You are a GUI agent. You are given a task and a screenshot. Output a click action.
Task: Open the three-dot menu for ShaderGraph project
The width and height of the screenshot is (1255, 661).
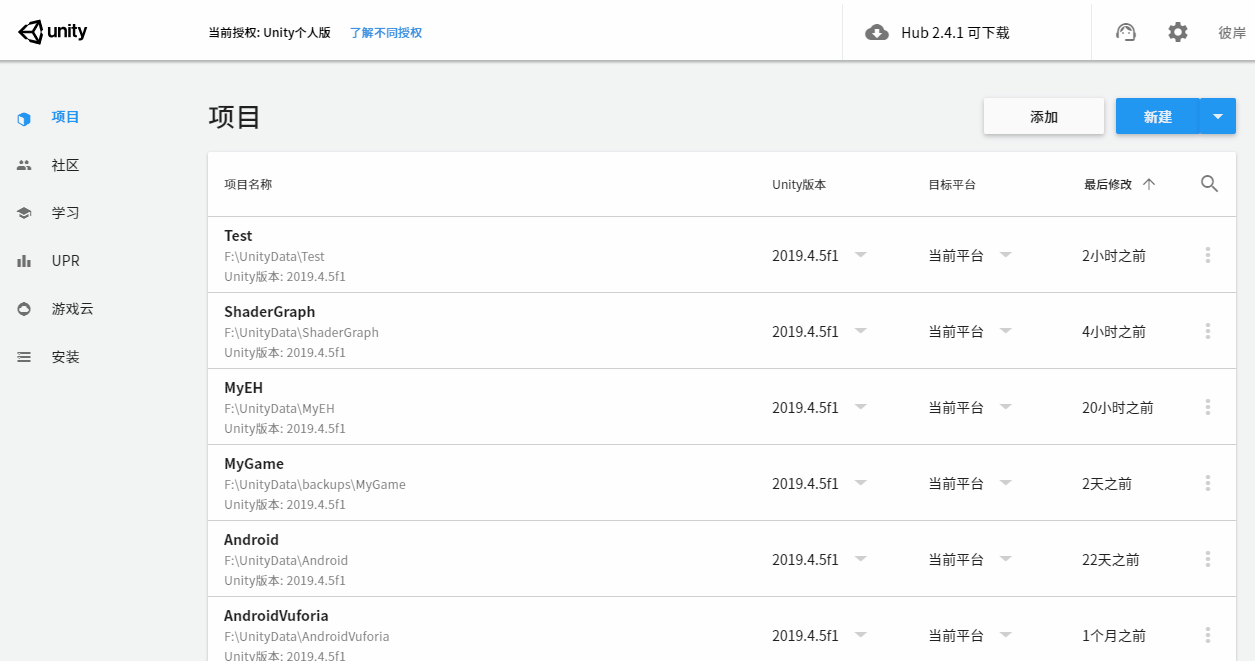[1208, 331]
